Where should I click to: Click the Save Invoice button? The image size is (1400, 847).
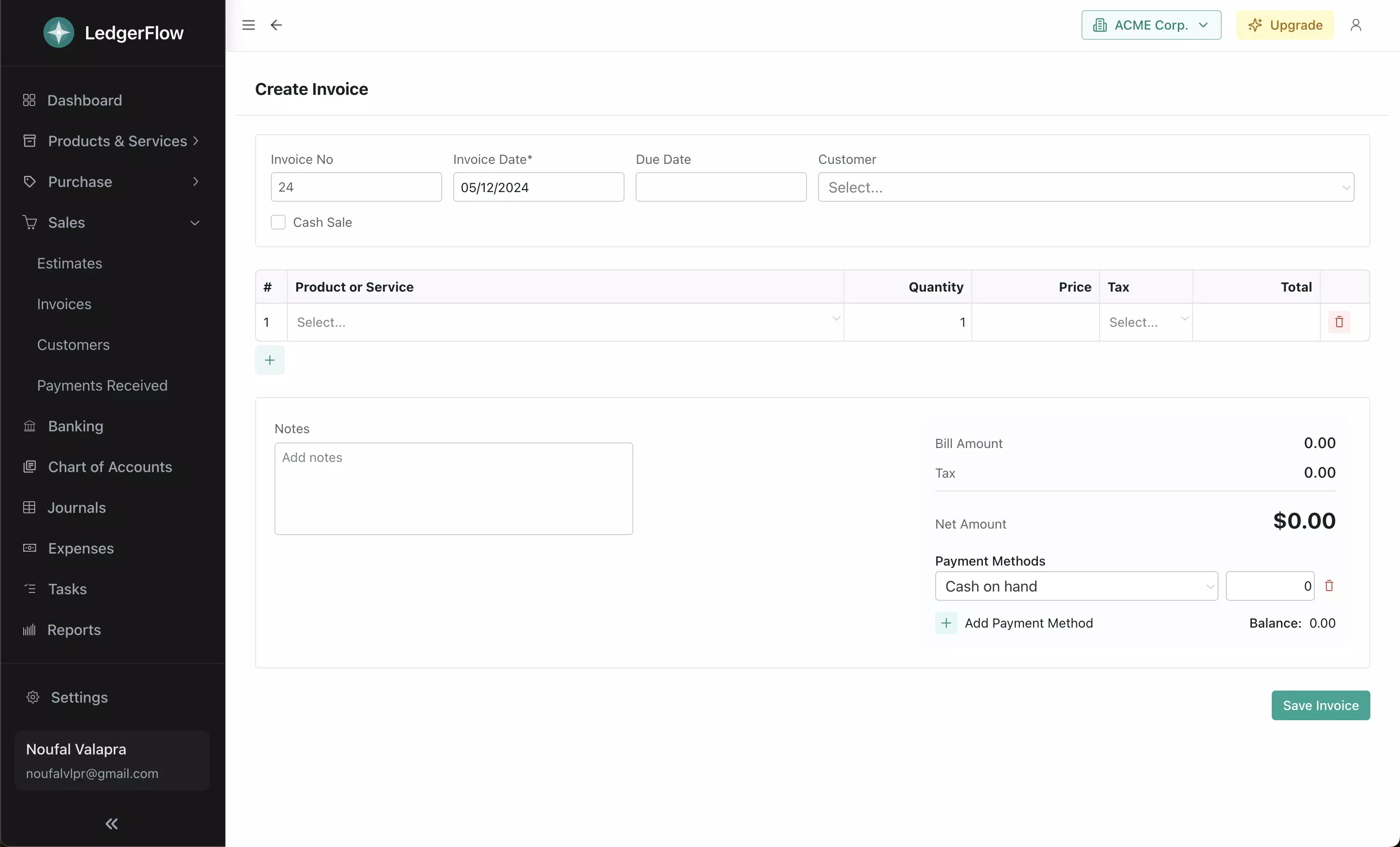coord(1320,705)
